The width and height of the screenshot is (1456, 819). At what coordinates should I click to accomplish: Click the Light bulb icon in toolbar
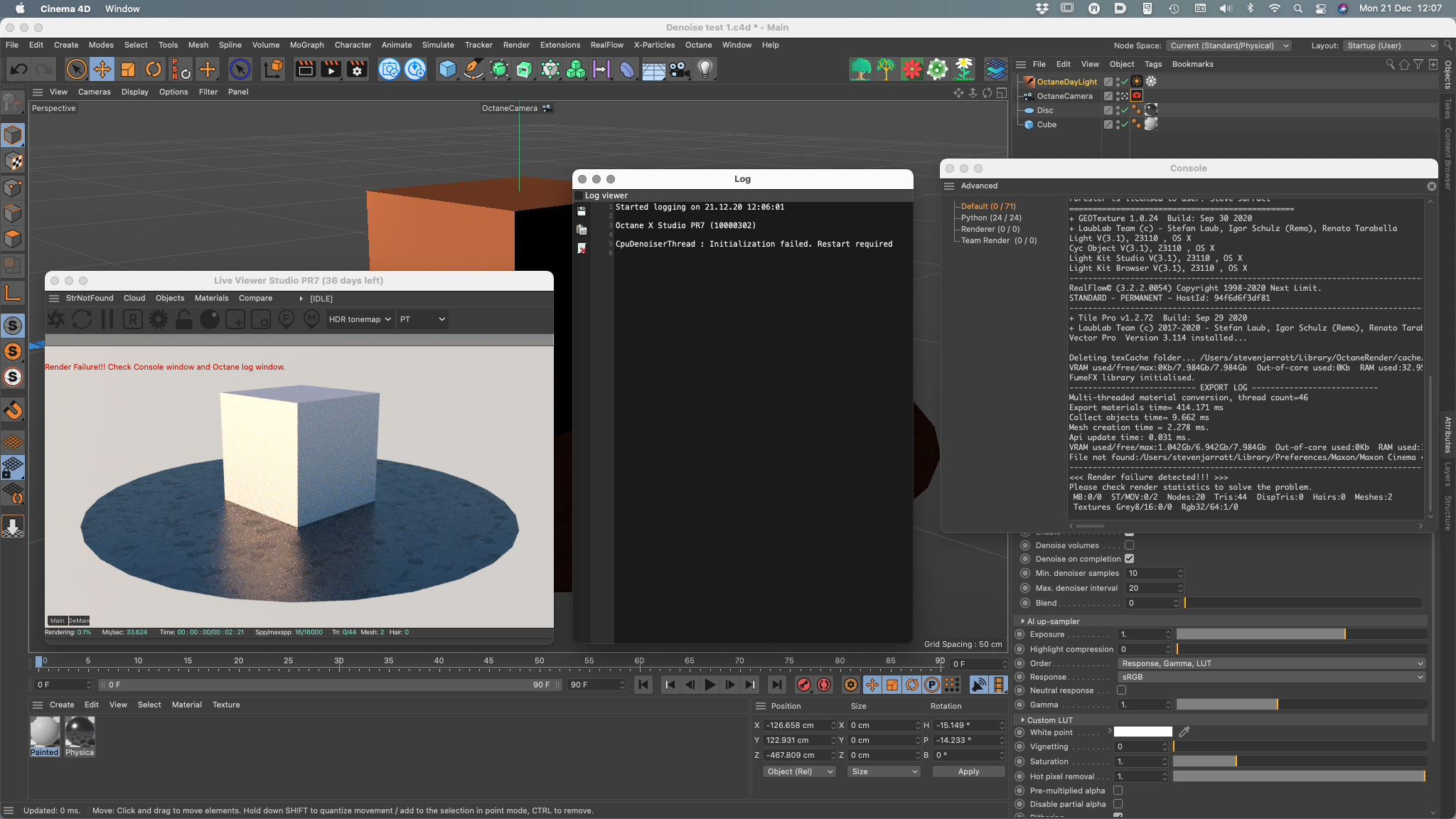coord(705,69)
